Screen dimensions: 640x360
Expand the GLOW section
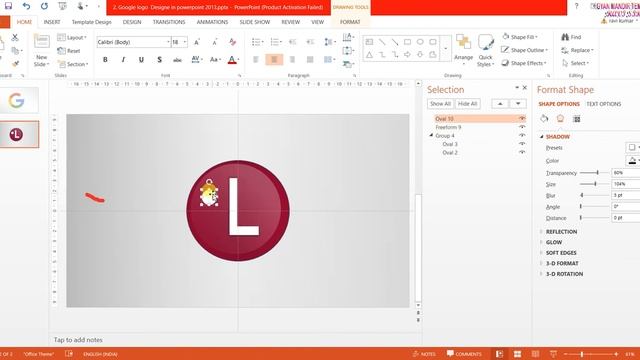click(x=542, y=242)
